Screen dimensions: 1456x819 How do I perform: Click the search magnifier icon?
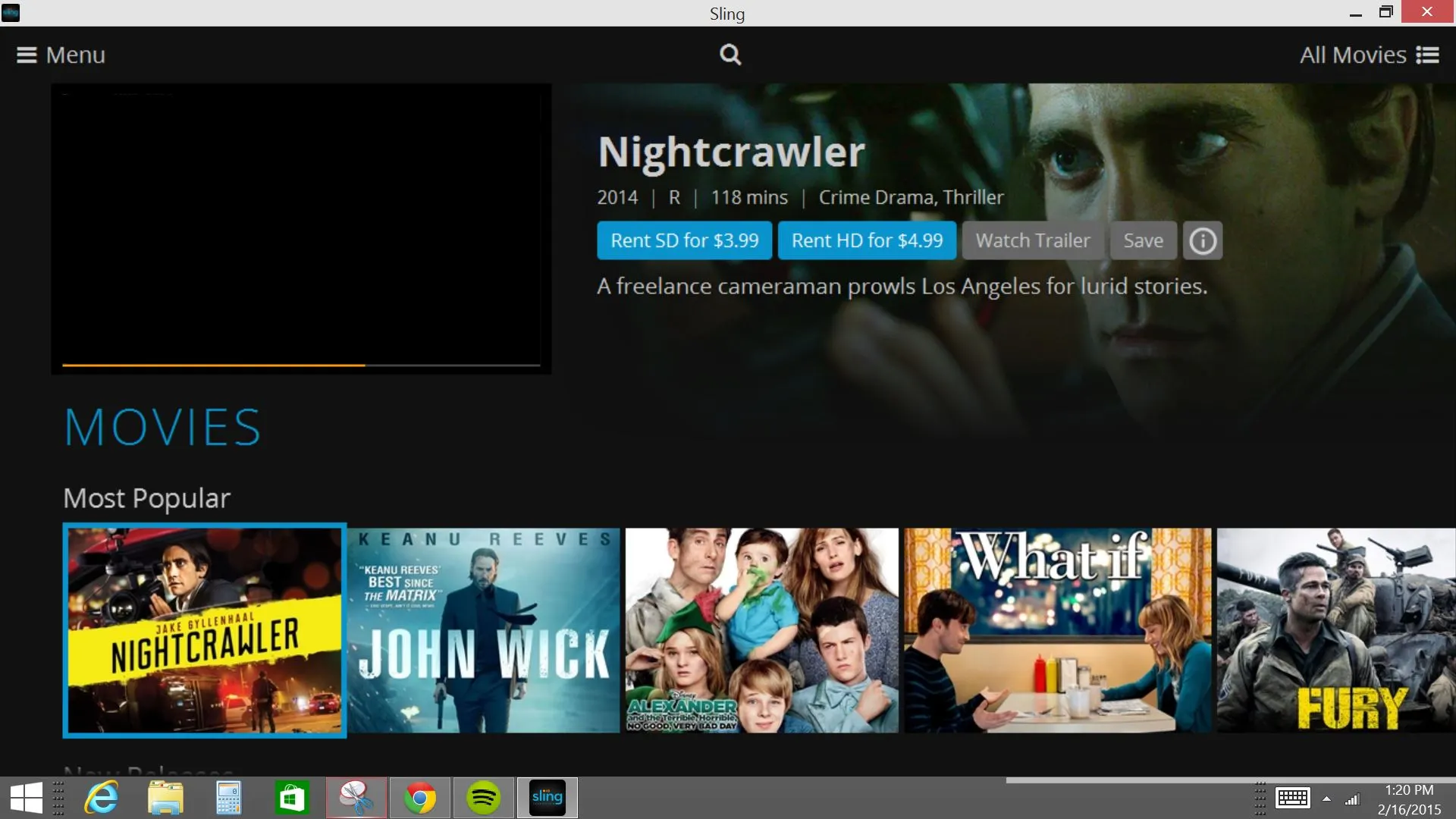[730, 55]
